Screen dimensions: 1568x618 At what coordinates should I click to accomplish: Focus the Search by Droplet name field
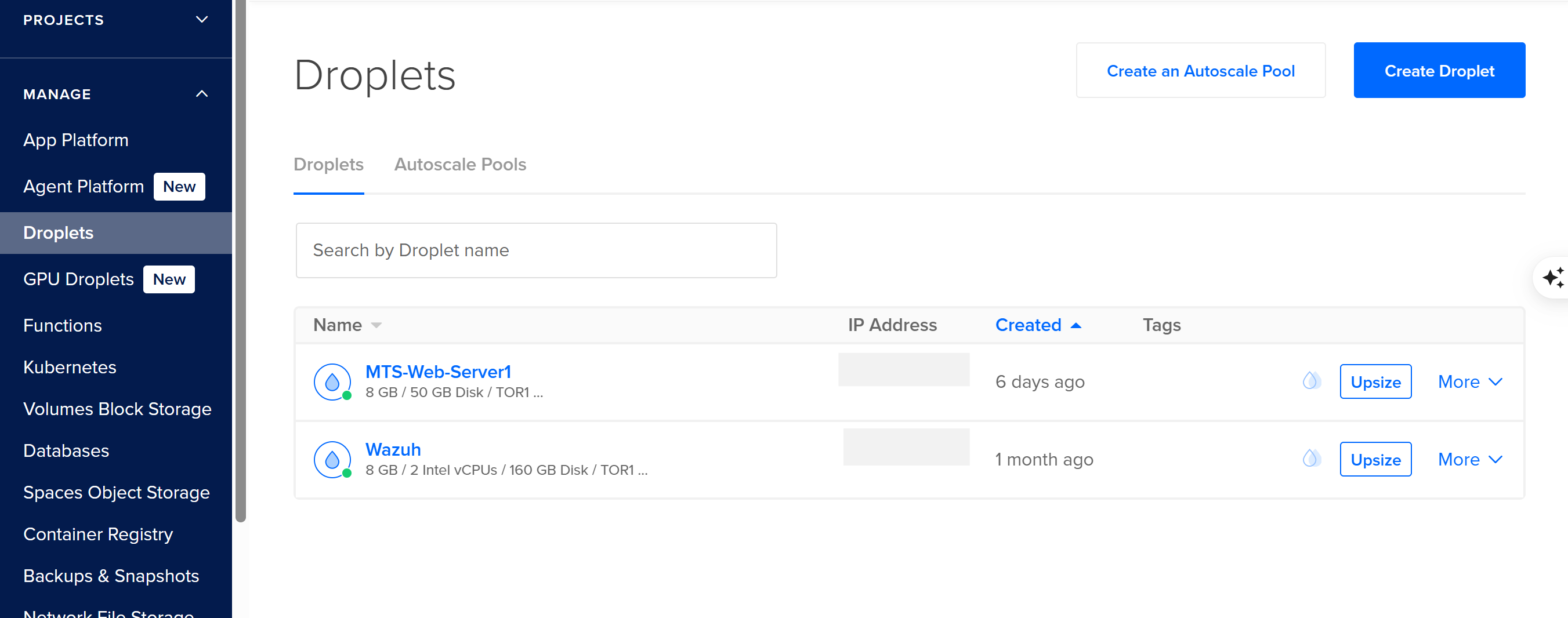point(535,250)
